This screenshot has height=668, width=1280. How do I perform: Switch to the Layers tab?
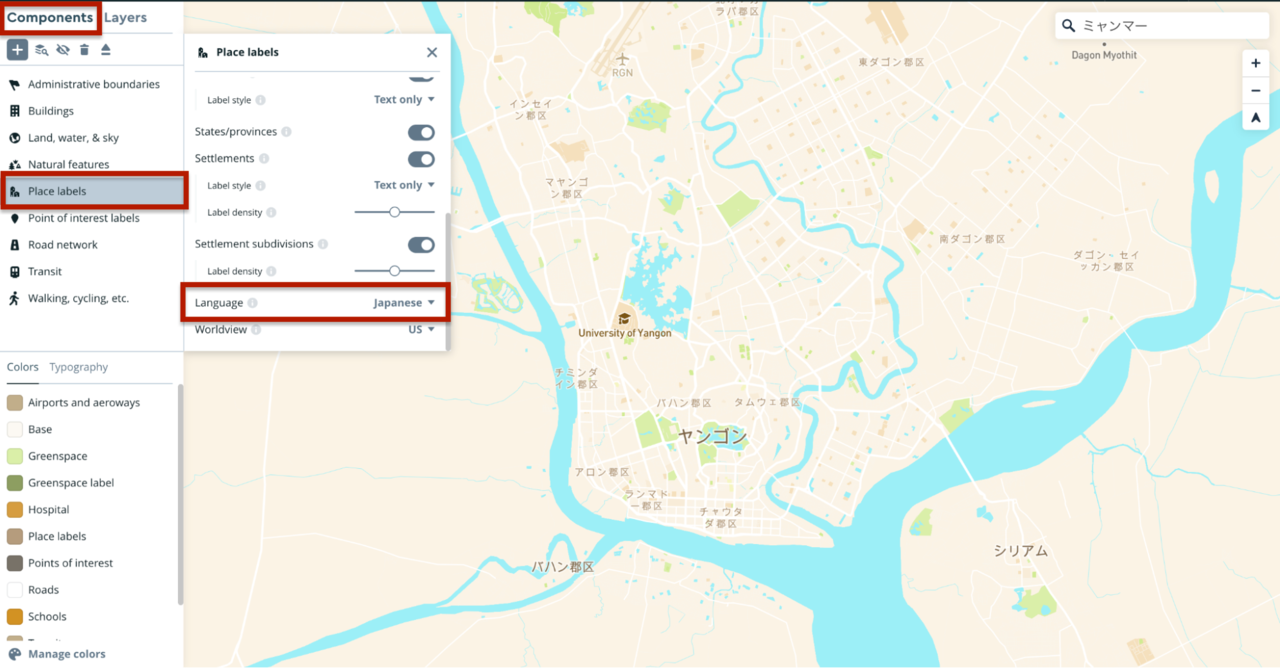[125, 18]
